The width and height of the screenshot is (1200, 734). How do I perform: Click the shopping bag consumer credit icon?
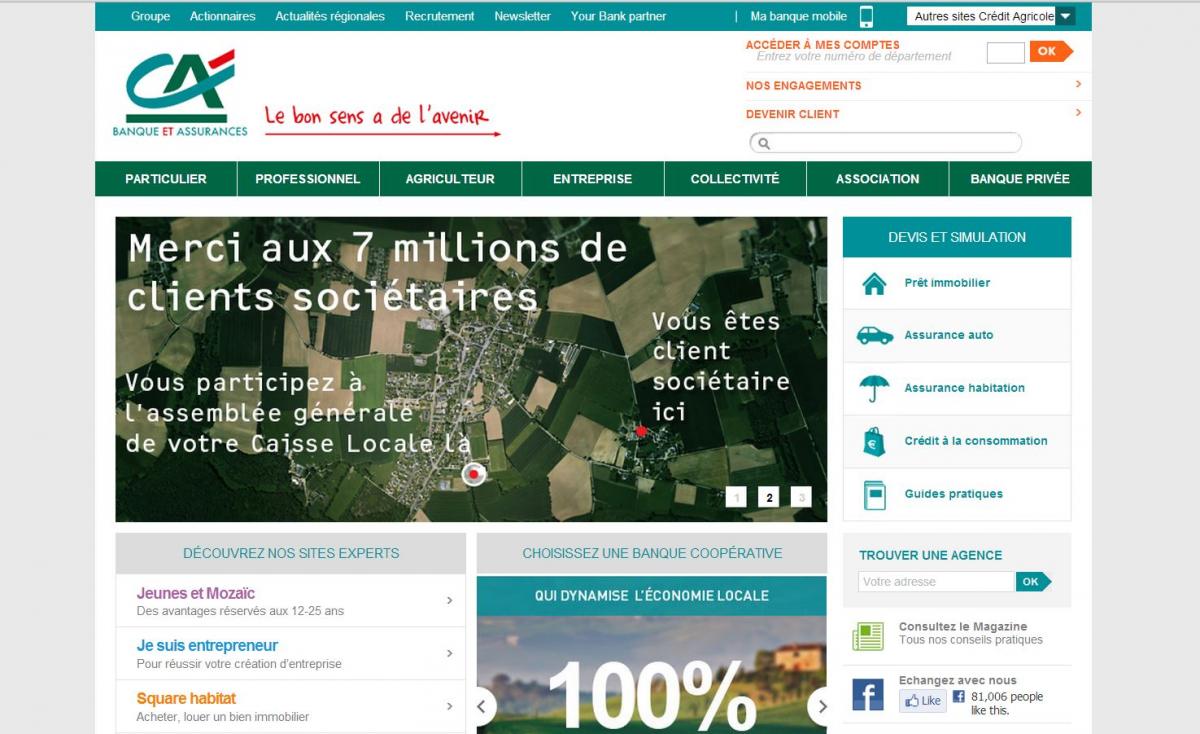pyautogui.click(x=874, y=441)
